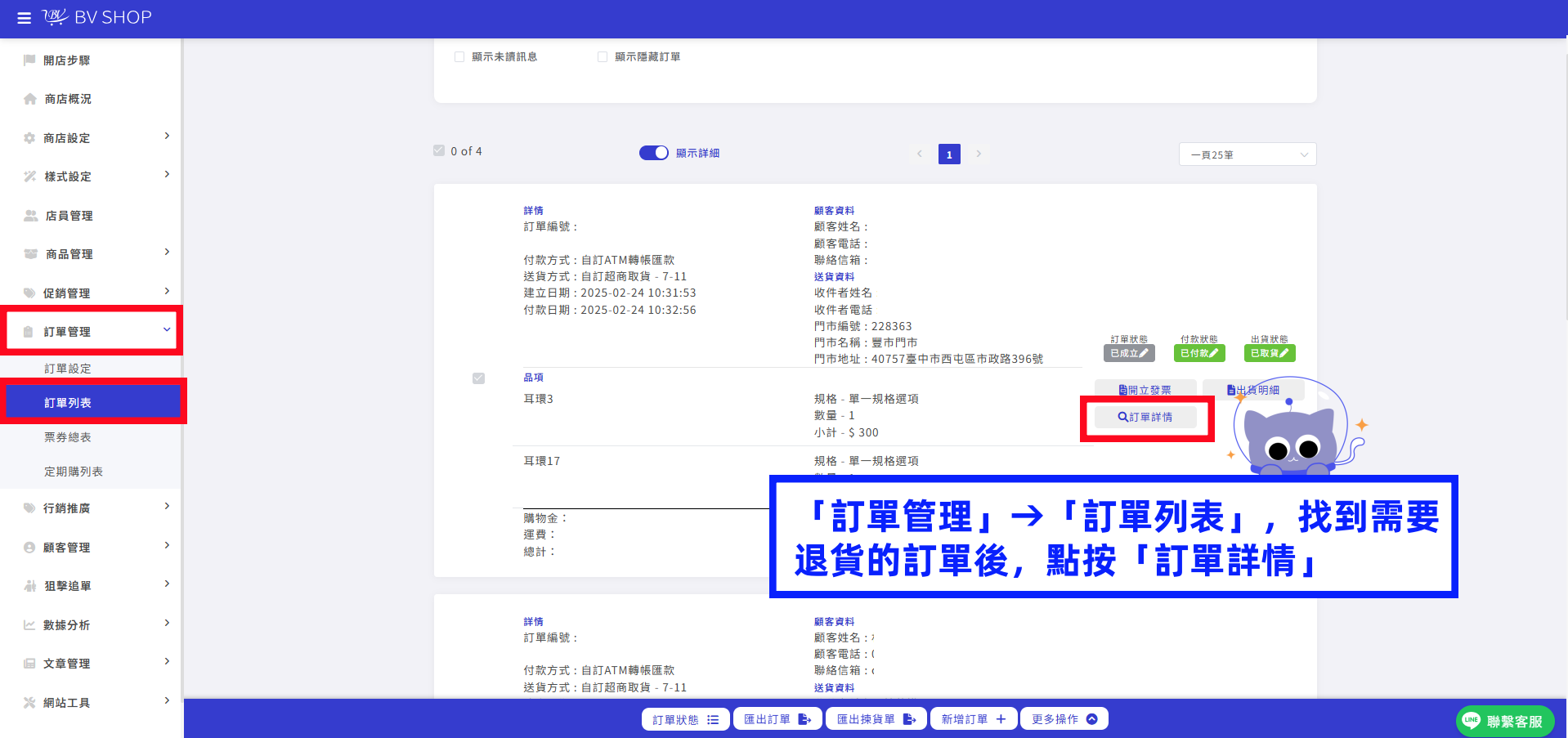Click the 匯出揀貨單 button
1568x738 pixels.
click(876, 719)
